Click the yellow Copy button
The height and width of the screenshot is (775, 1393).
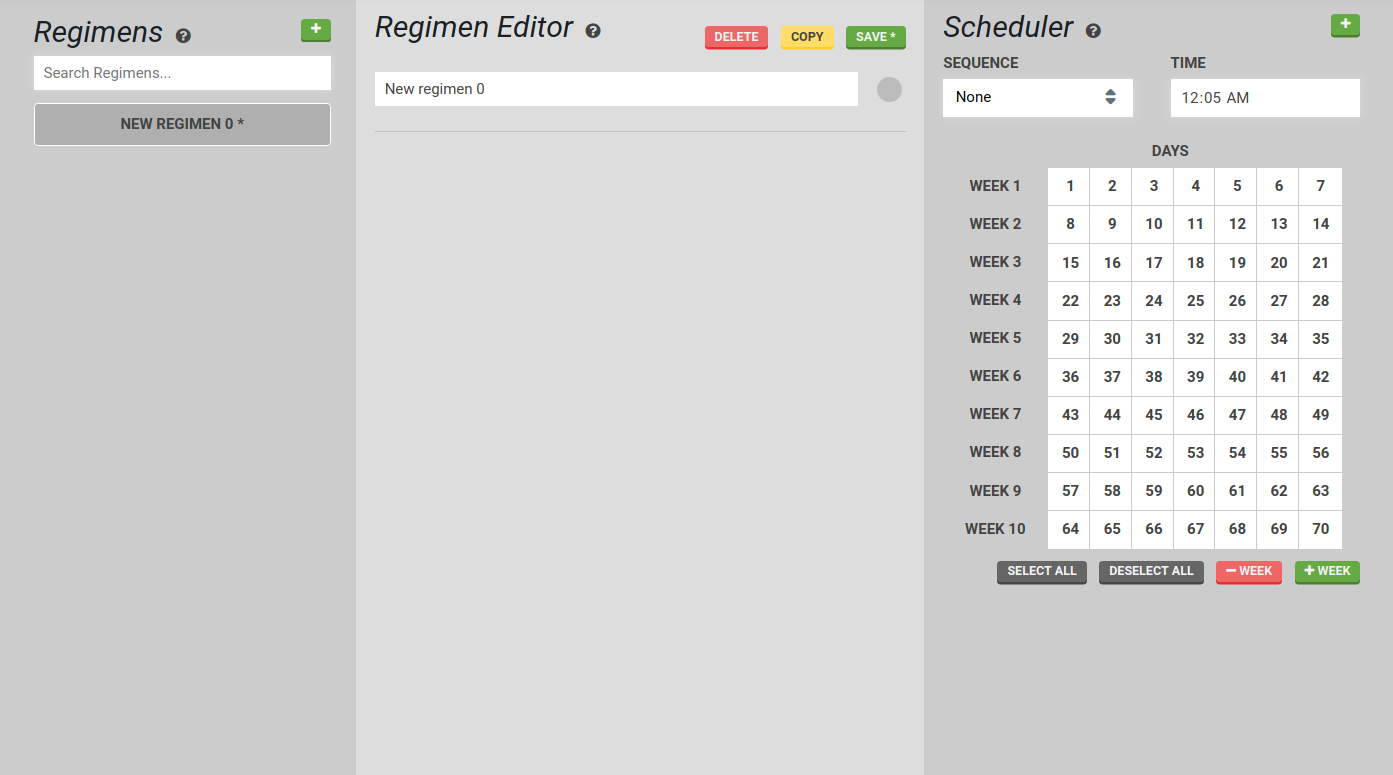807,37
